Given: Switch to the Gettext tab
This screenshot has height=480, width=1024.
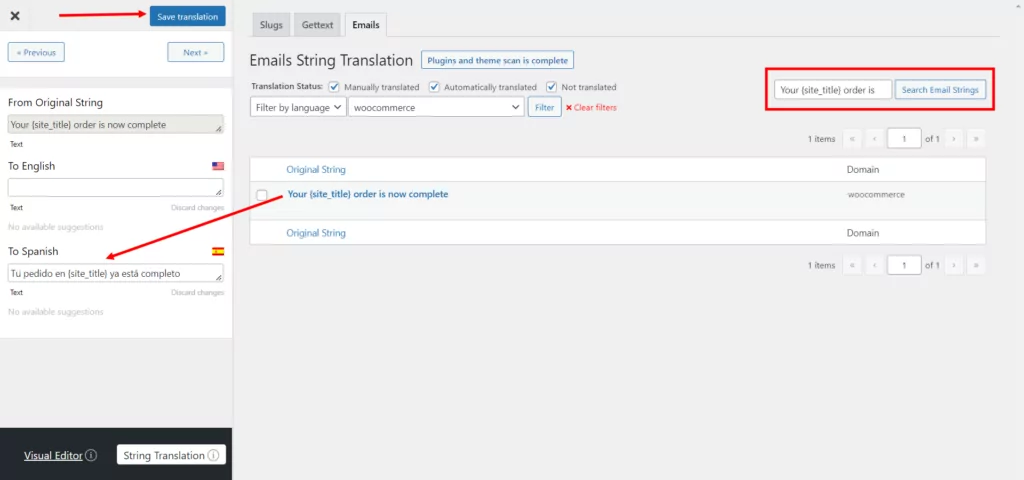Looking at the screenshot, I should coord(317,25).
